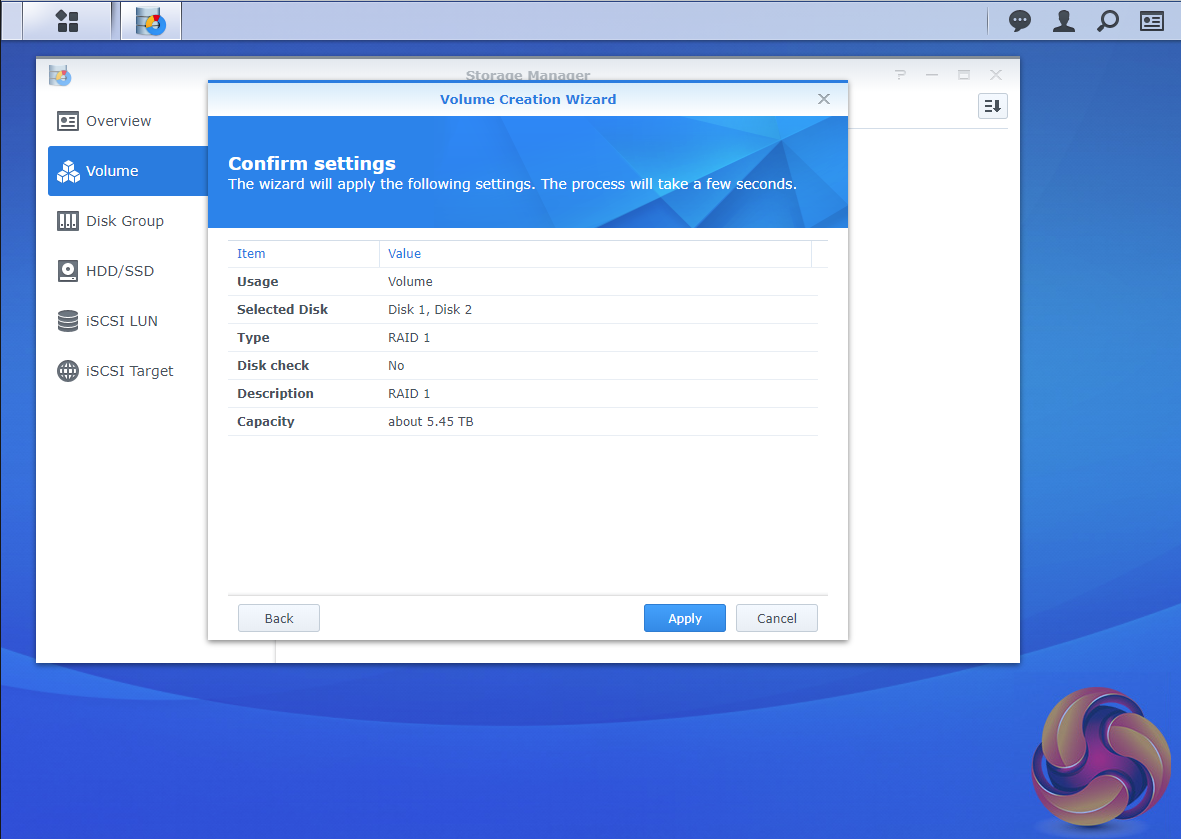1181x839 pixels.
Task: Open the user account options icon
Action: pyautogui.click(x=1064, y=21)
